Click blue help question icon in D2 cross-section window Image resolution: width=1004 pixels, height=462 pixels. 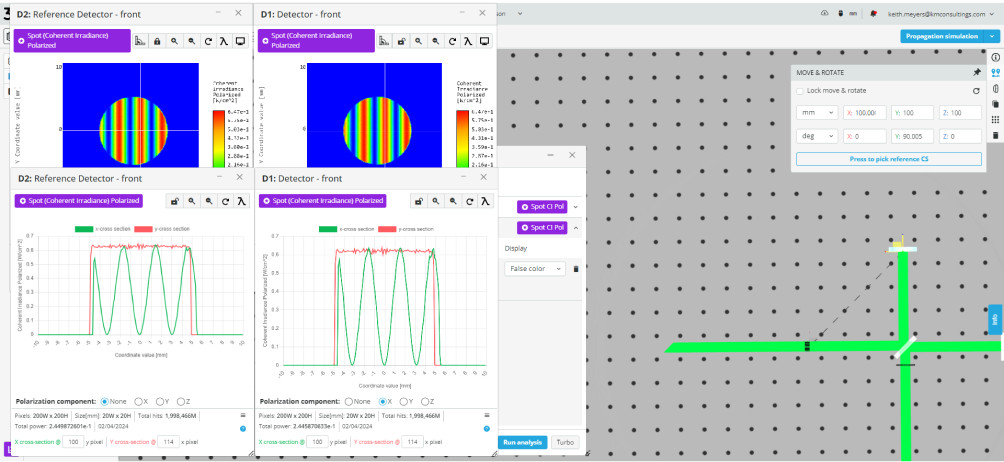point(243,428)
